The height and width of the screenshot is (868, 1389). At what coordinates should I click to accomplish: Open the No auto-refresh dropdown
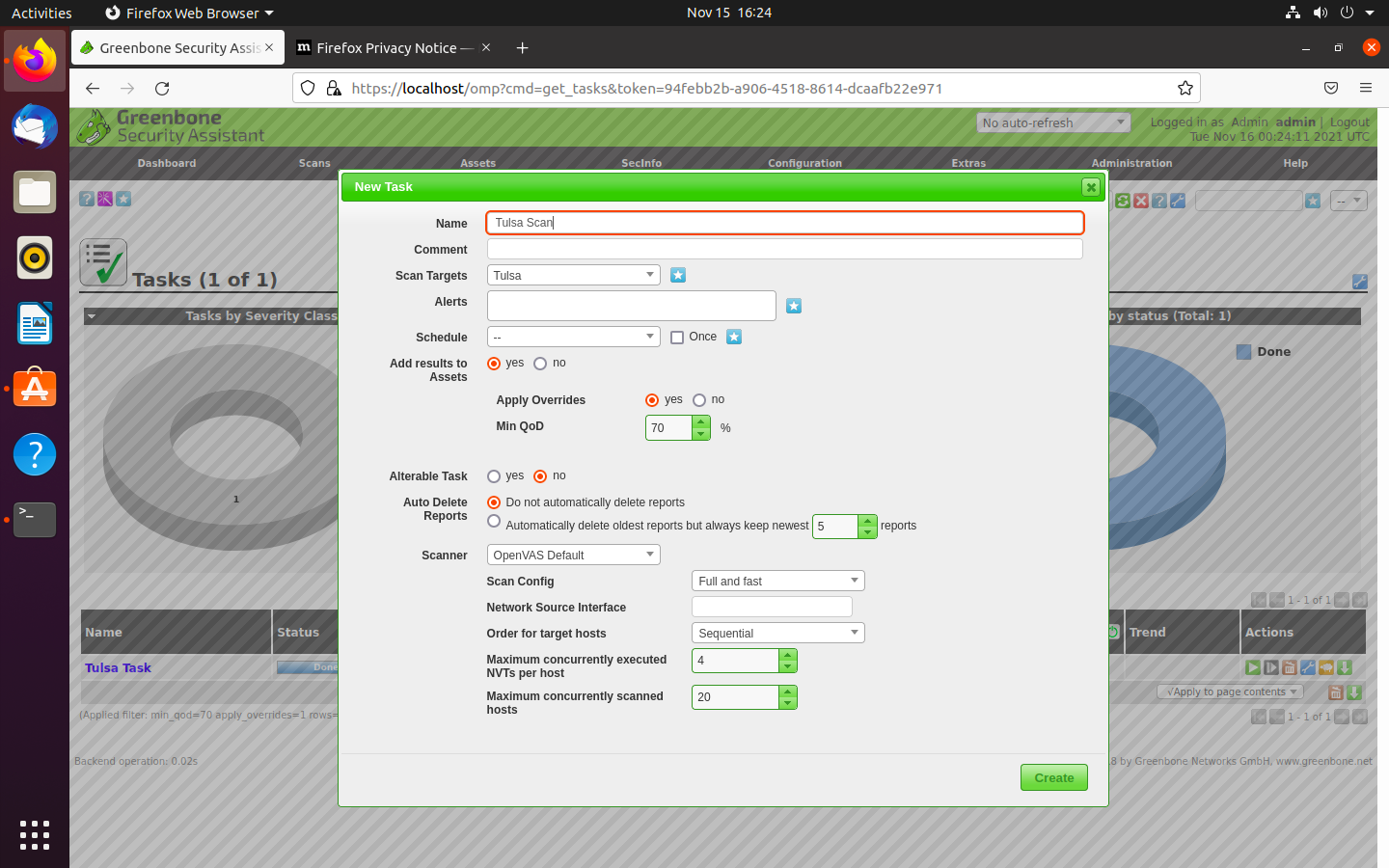1052,122
